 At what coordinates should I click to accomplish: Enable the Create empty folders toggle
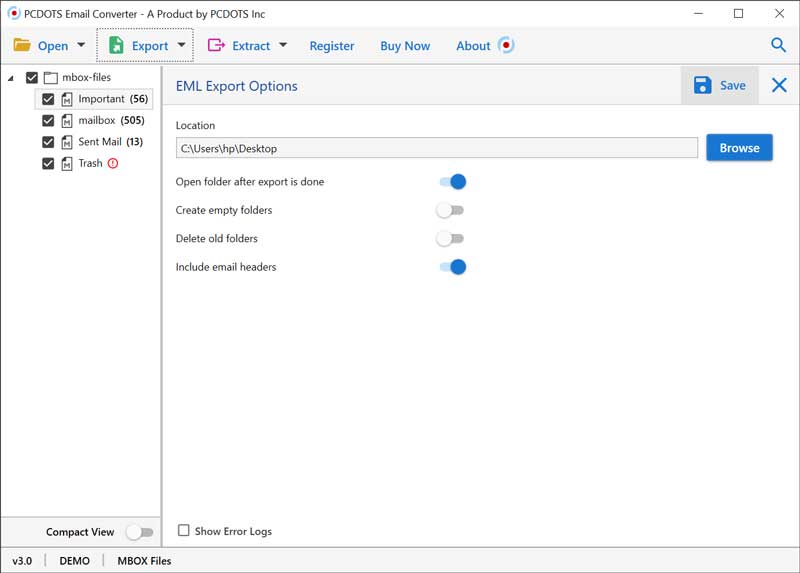click(x=450, y=210)
